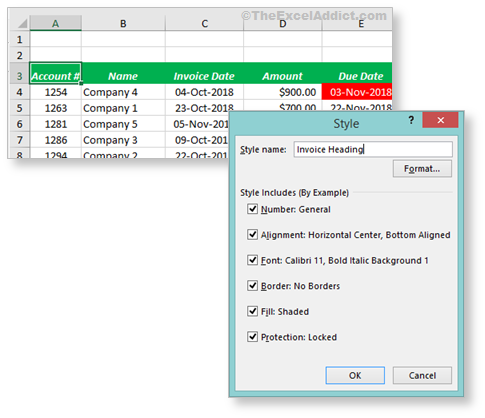This screenshot has height=418, width=485.
Task: Select the '23-Oct-2018' invoice date cell
Action: pos(204,107)
